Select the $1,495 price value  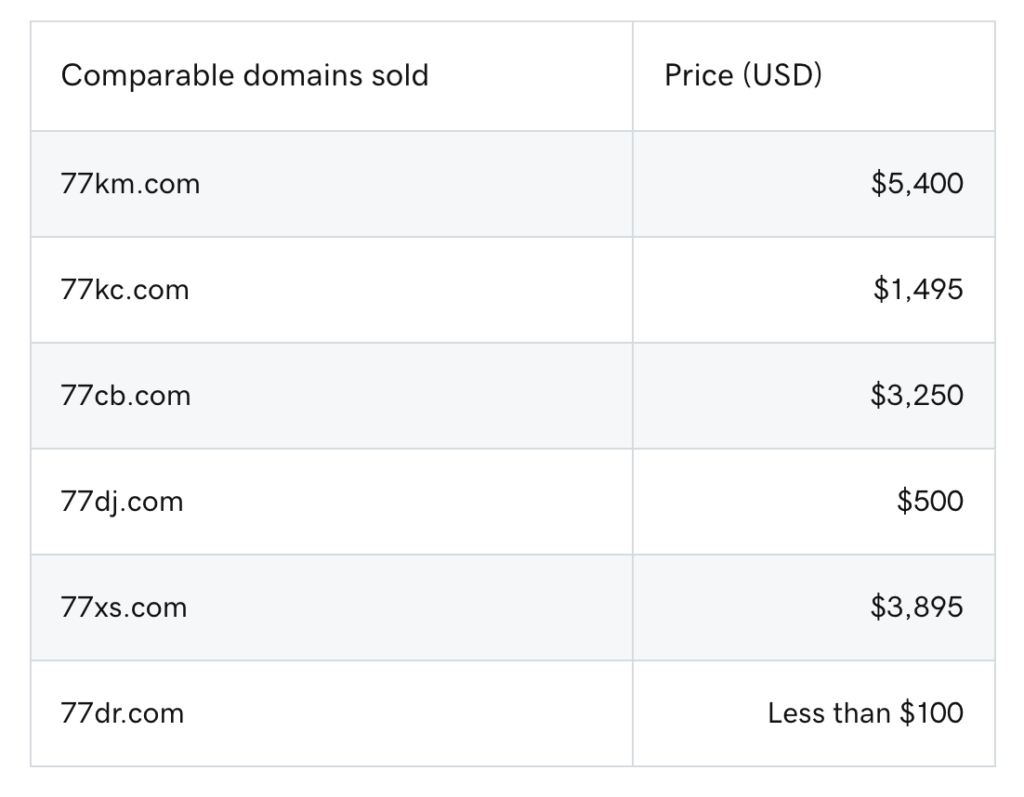tap(917, 290)
